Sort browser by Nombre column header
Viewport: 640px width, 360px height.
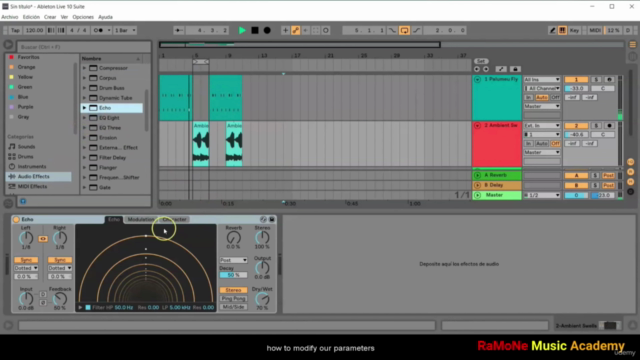(111, 59)
